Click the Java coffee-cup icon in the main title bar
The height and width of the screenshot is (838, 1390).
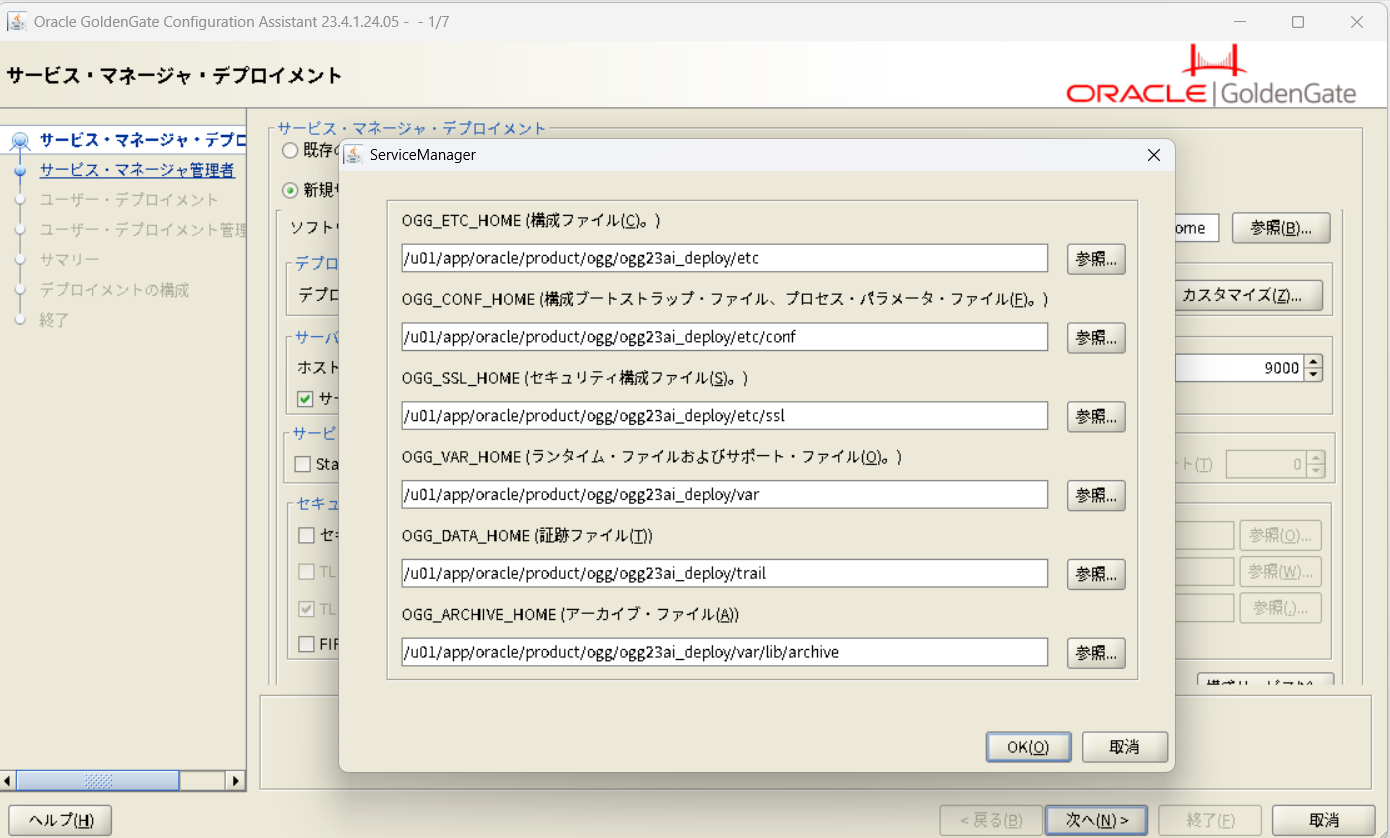[16, 21]
